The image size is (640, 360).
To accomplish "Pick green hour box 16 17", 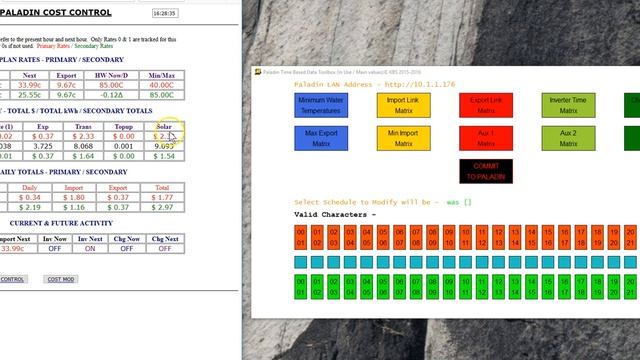I will click(x=564, y=287).
